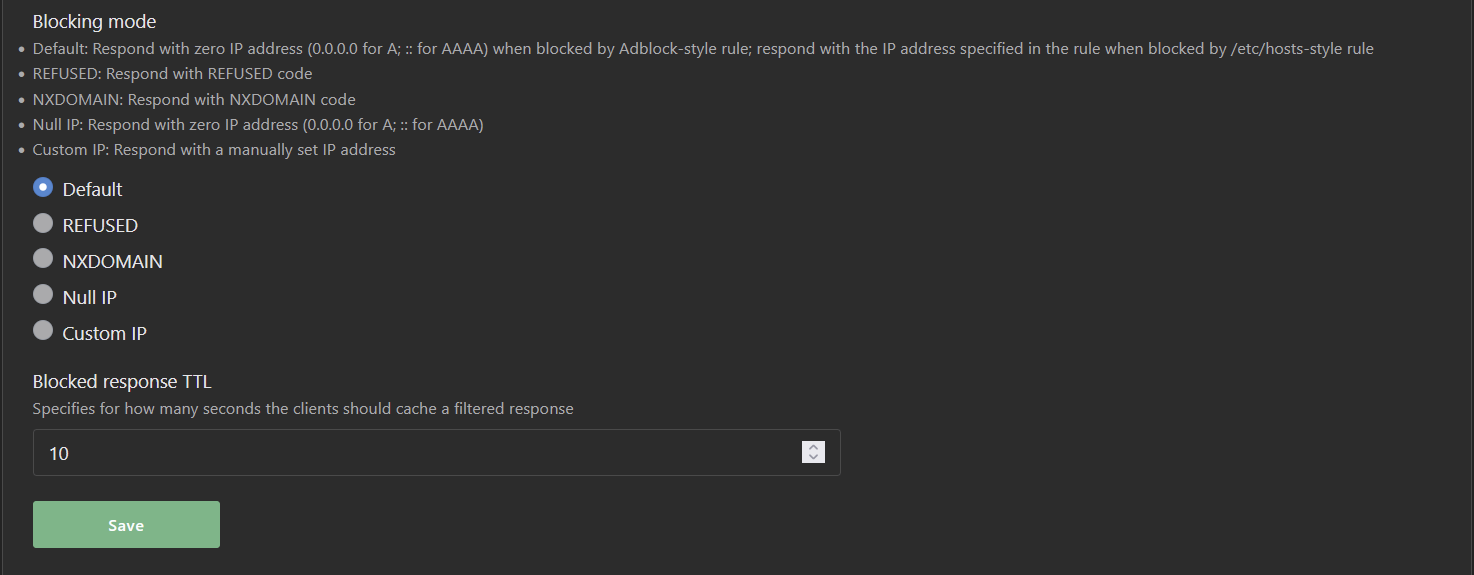Click the 'Default' radio label text
The height and width of the screenshot is (575, 1474).
coord(92,190)
